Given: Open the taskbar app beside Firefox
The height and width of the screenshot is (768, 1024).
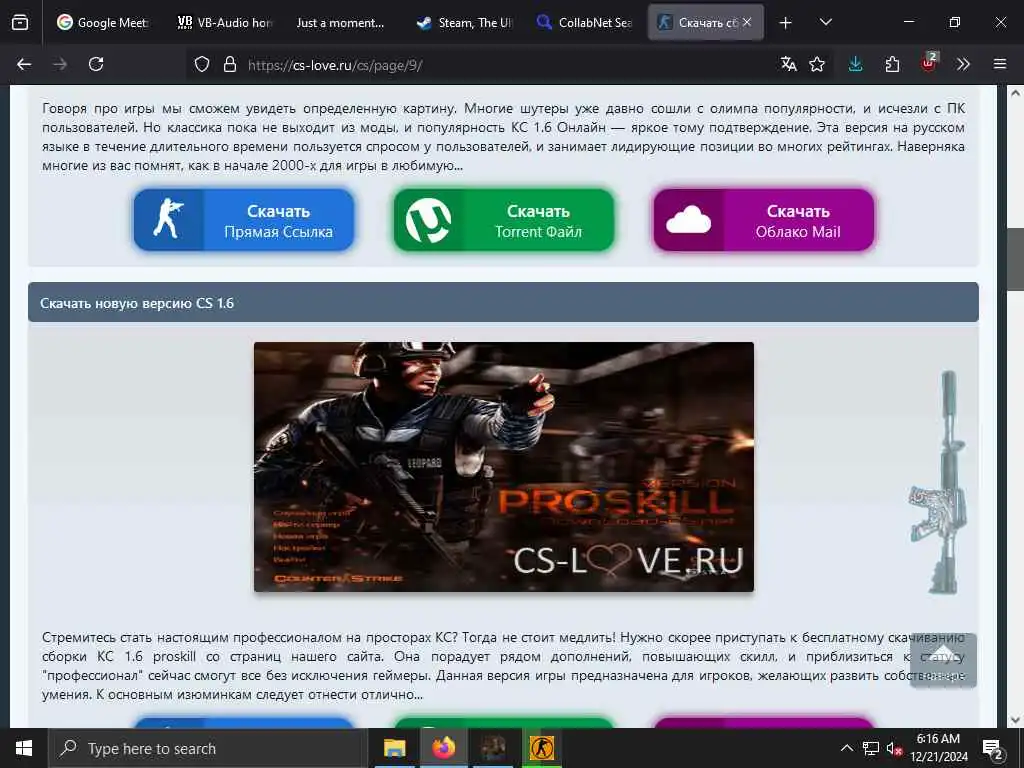Looking at the screenshot, I should click(493, 748).
